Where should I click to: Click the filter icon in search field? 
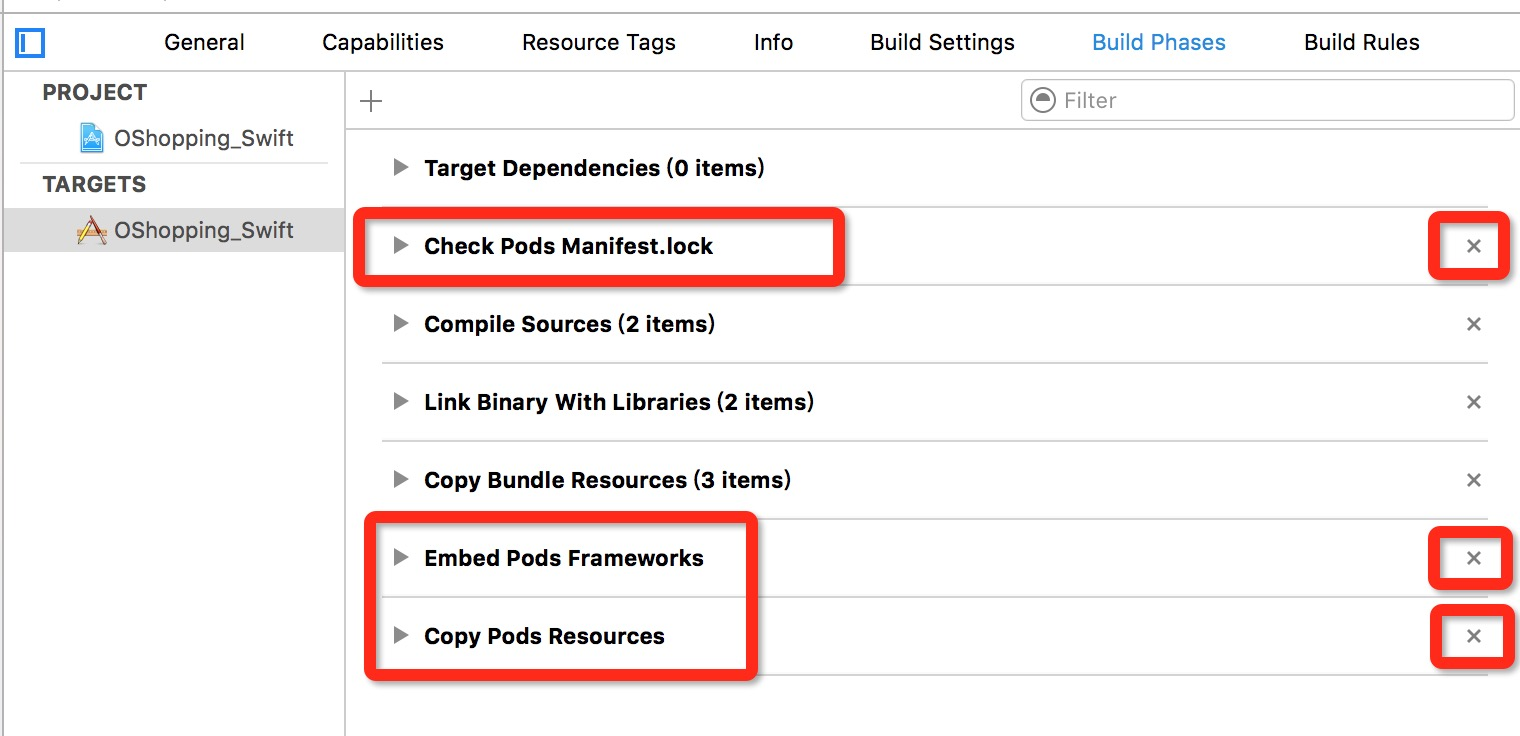click(1043, 100)
